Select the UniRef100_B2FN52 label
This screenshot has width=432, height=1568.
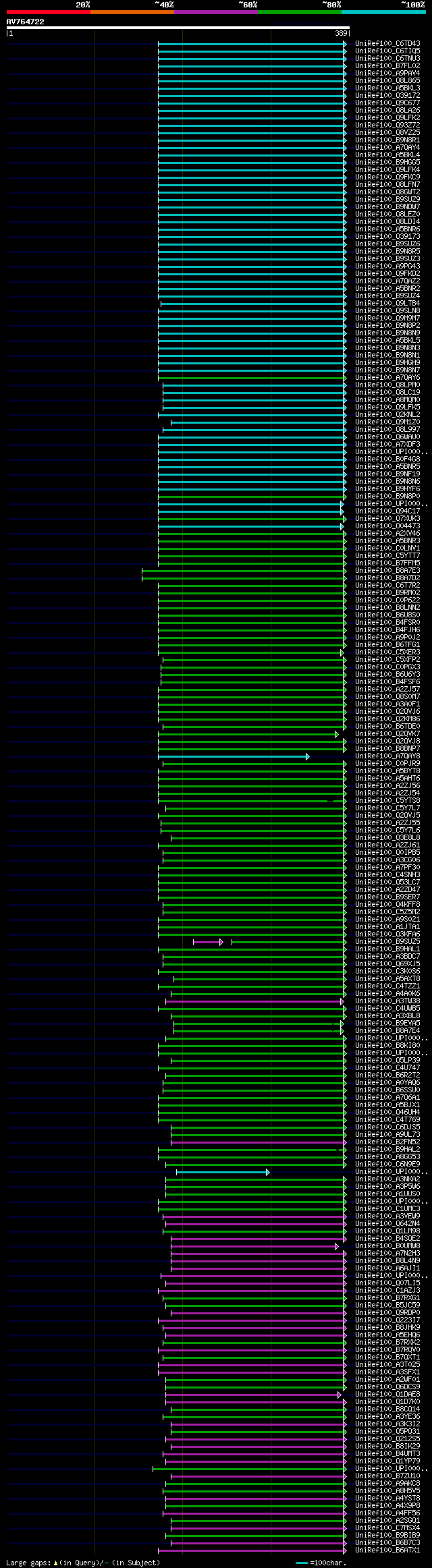coord(387,1142)
